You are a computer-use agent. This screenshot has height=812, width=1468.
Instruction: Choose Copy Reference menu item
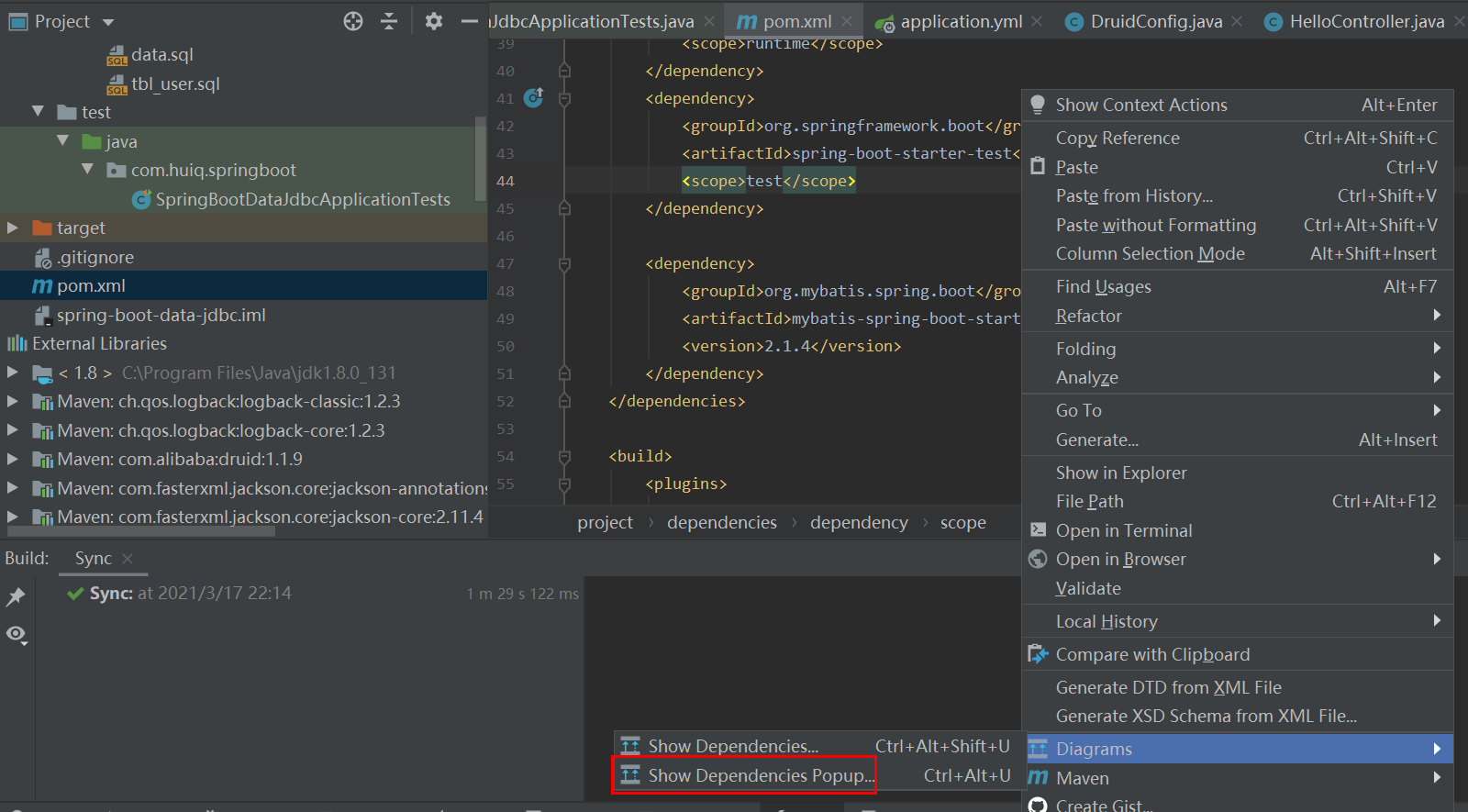1238,139
